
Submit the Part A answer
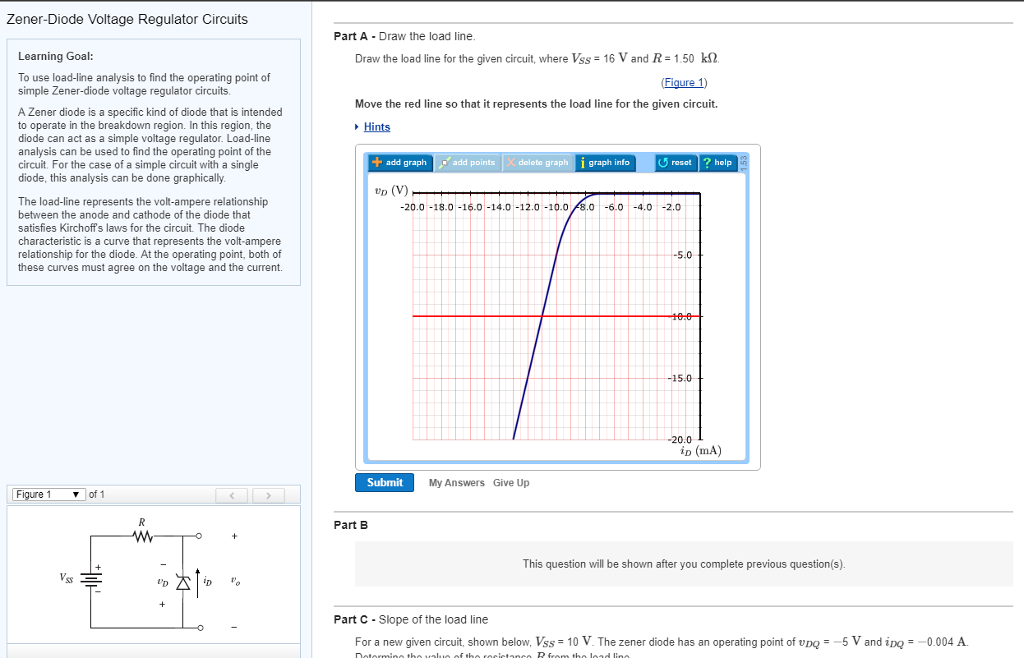(x=384, y=483)
